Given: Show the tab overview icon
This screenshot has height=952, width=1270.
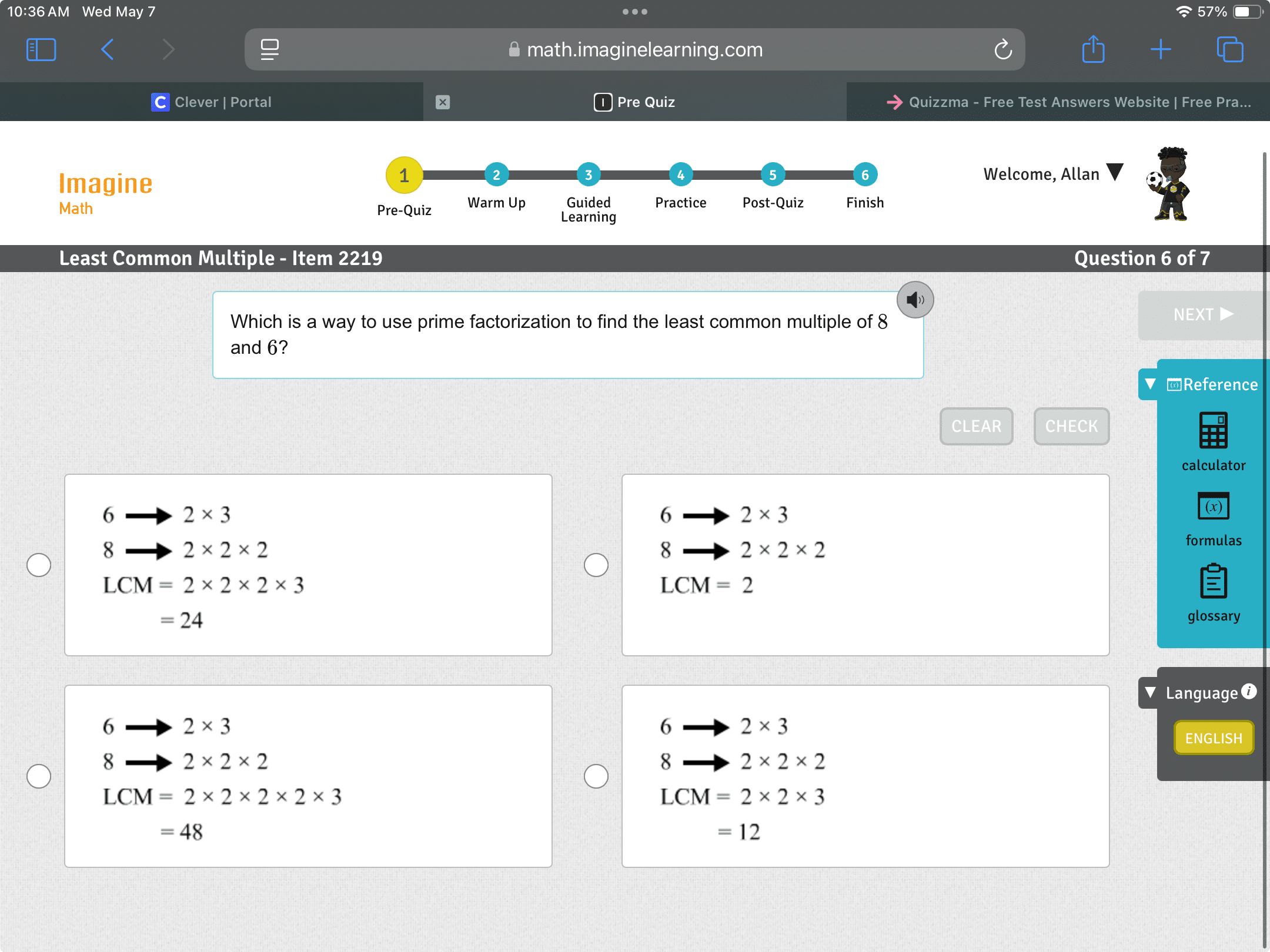Looking at the screenshot, I should [x=1229, y=49].
